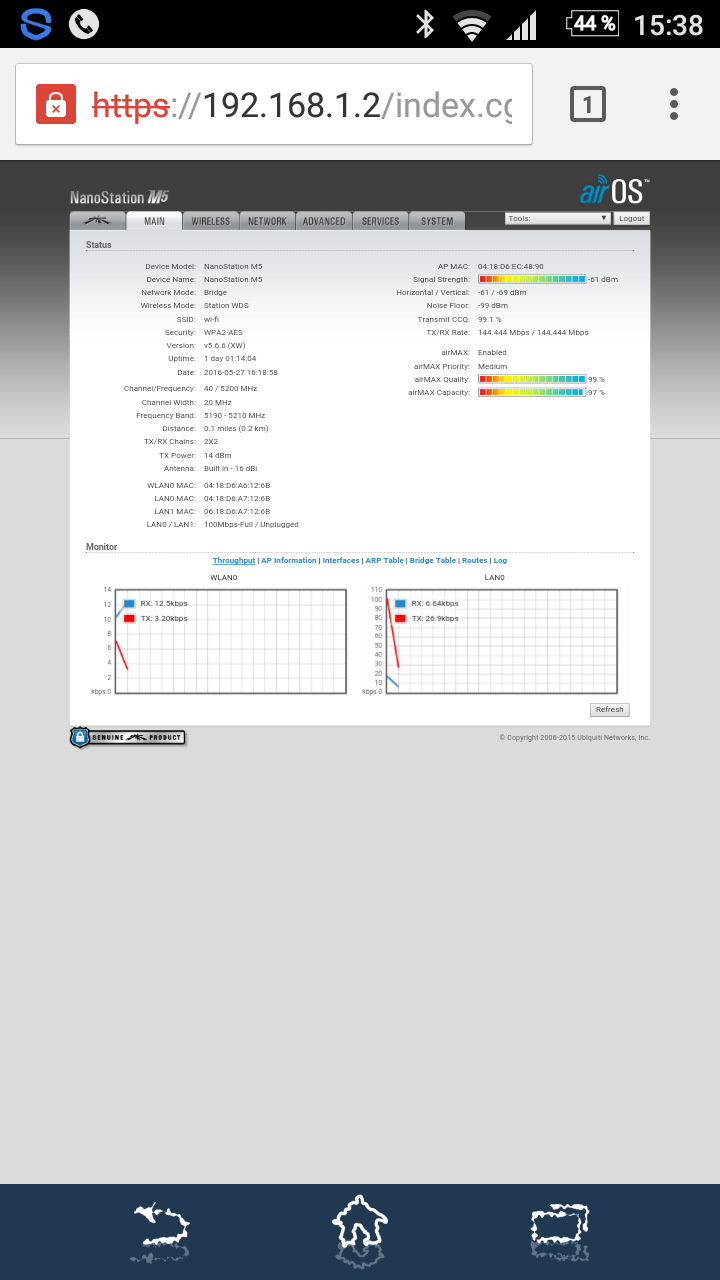View the ARP Table
Screen dimensions: 720x1280
[384, 561]
